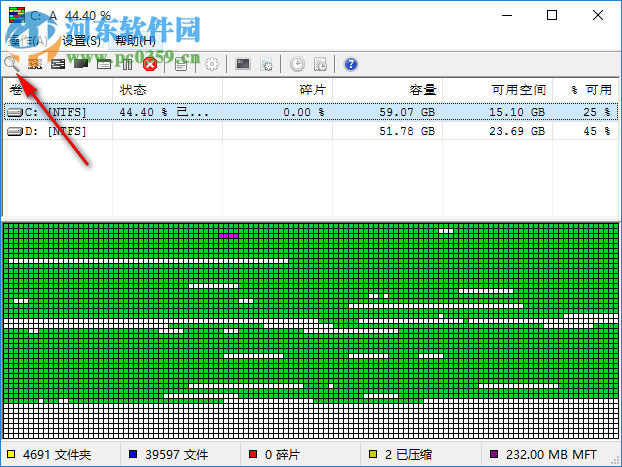This screenshot has width=622, height=467.
Task: Click the Analyze magnifier toolbar icon
Action: 12,64
